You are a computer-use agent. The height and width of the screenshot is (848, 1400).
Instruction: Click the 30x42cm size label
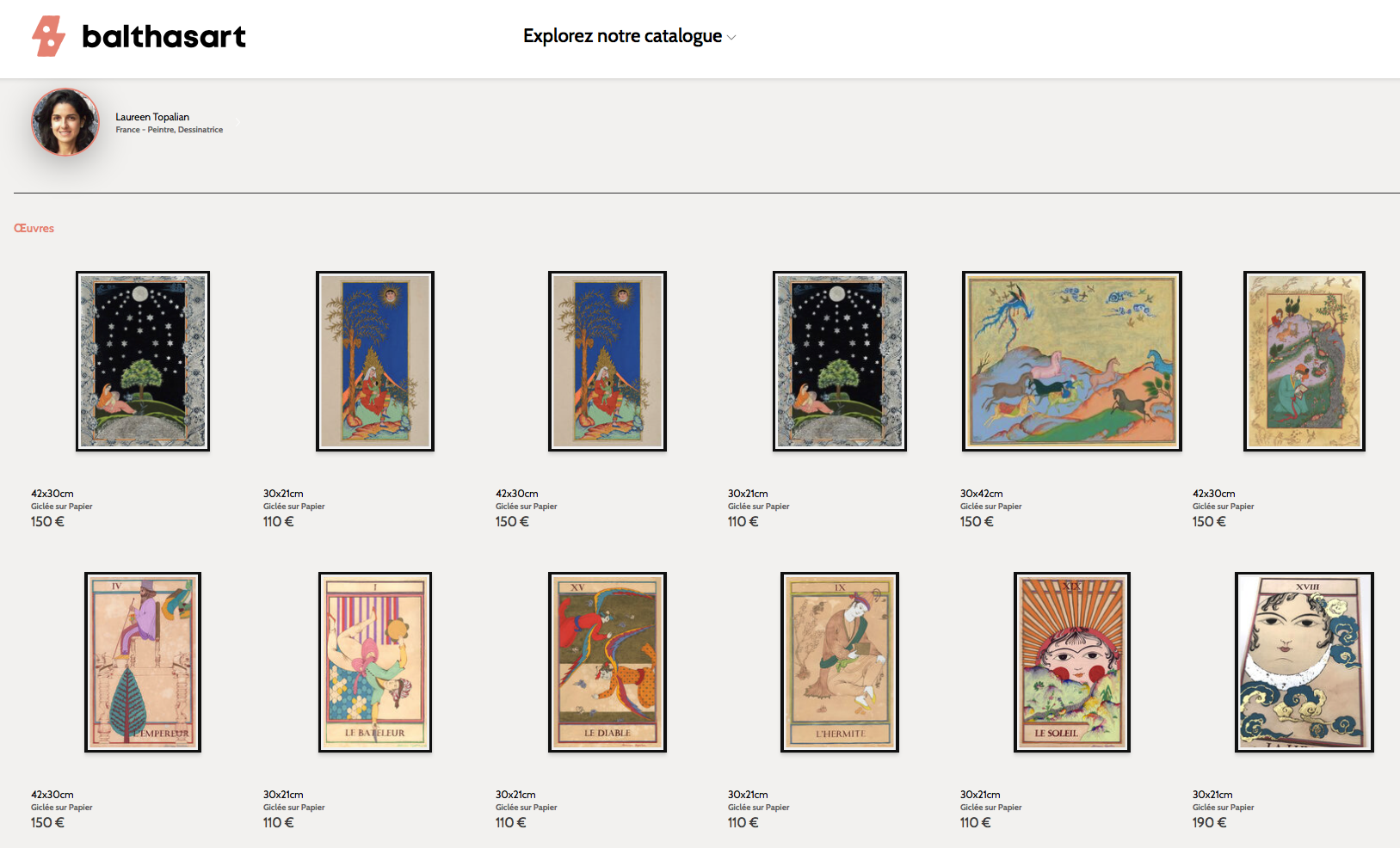coord(981,494)
